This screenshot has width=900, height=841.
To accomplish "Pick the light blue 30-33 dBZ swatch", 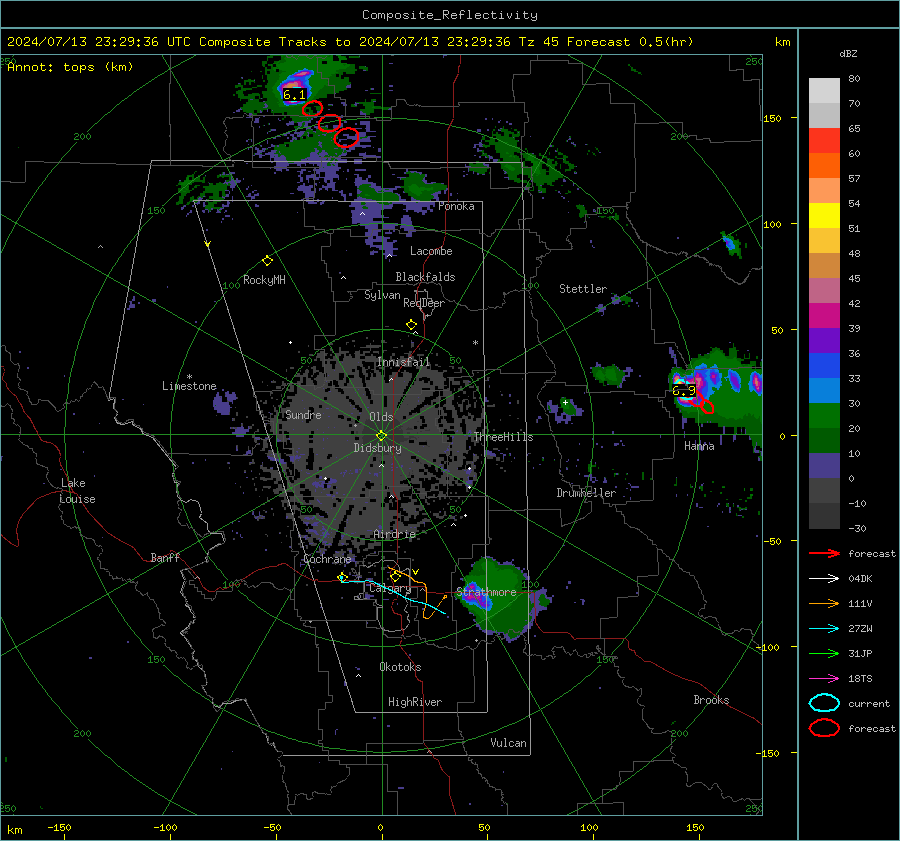I will (824, 390).
